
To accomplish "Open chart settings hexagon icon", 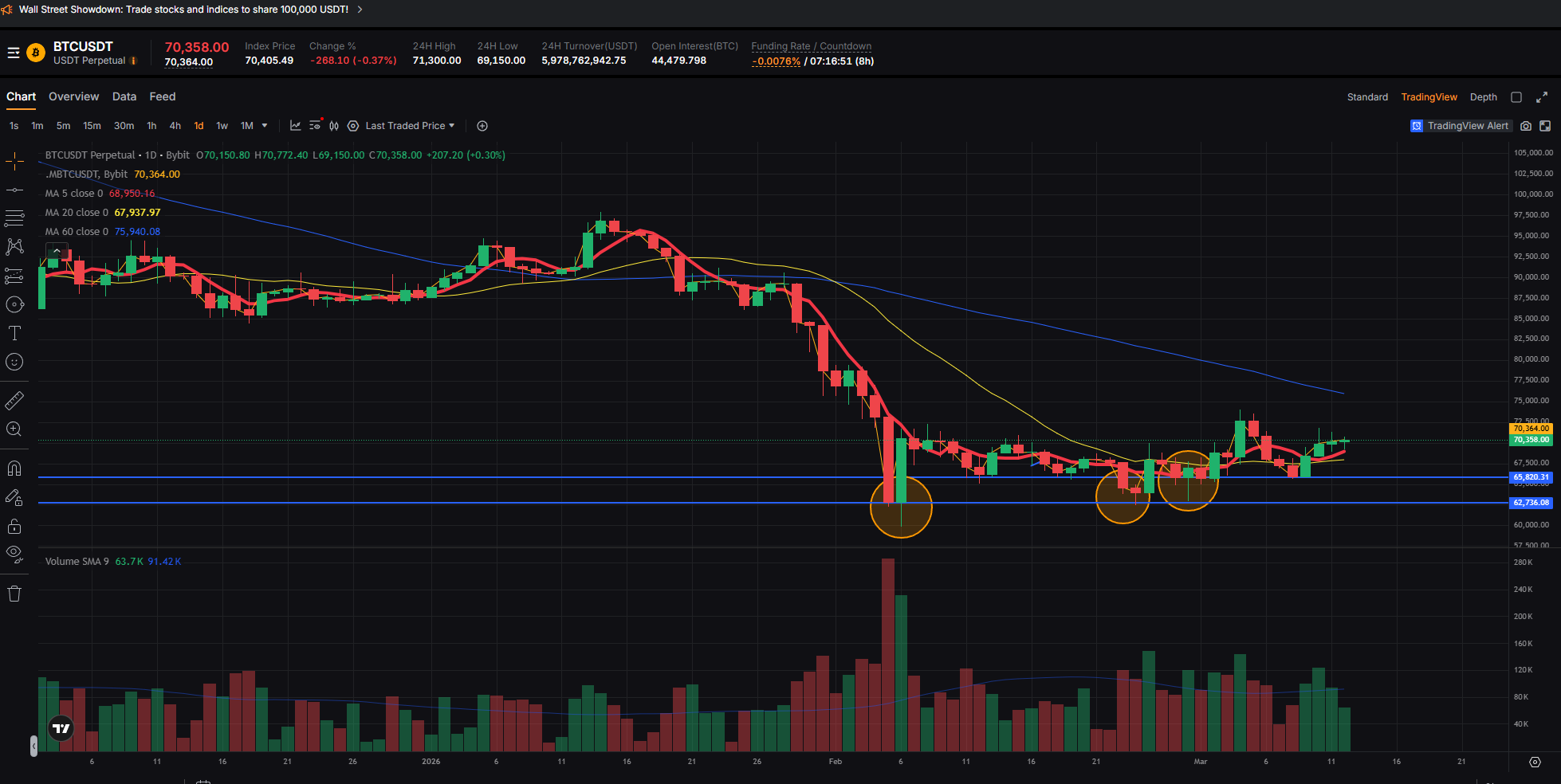I will tap(353, 126).
